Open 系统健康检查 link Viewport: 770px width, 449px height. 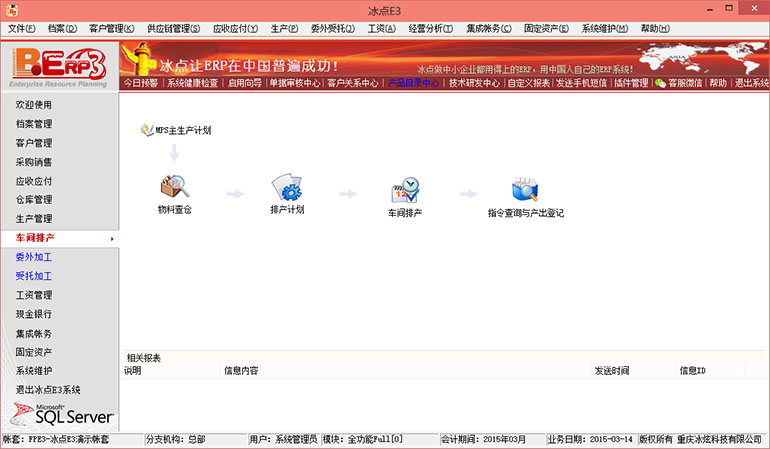coord(192,83)
